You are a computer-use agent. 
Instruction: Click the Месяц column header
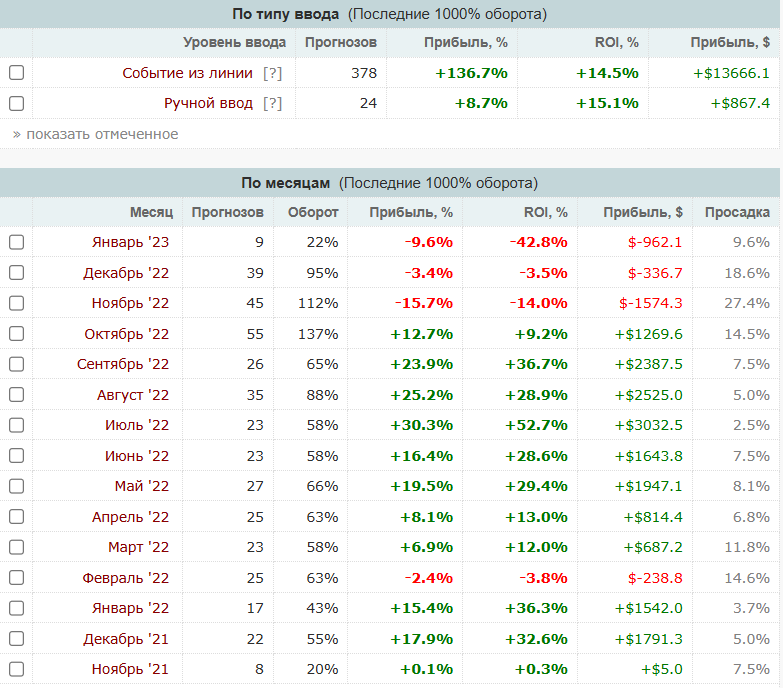coord(151,212)
